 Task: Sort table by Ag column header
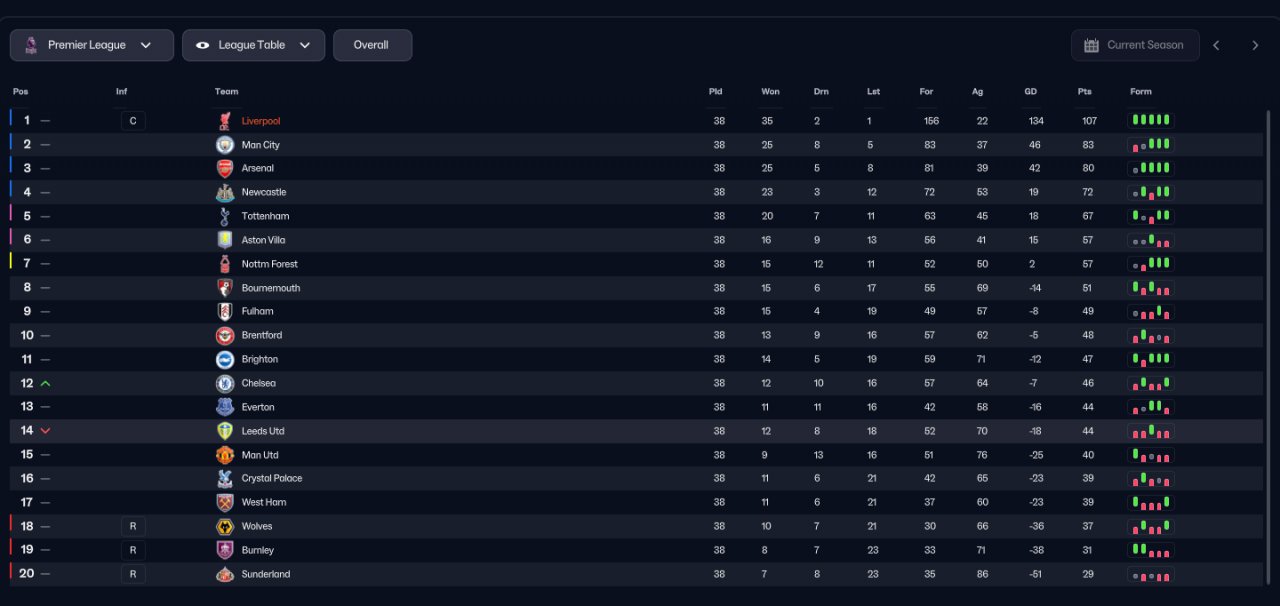tap(977, 92)
